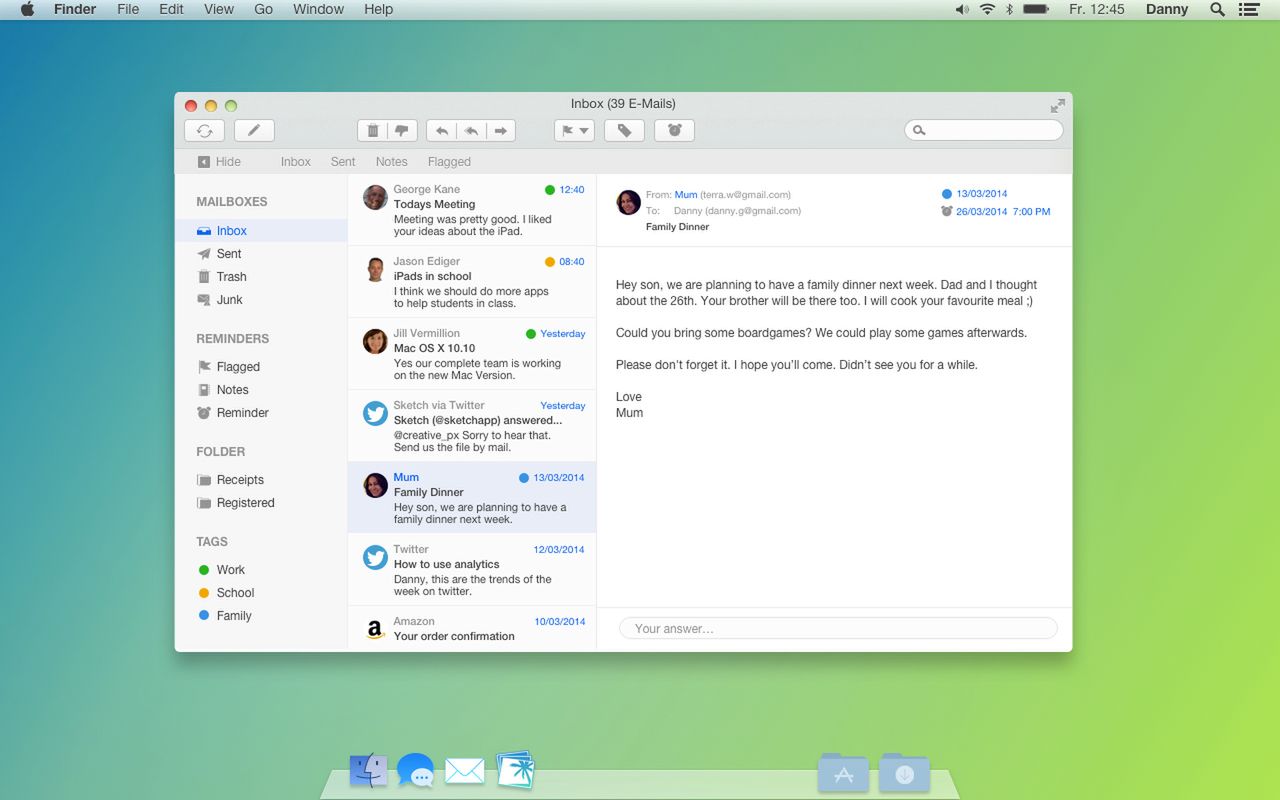Mark email as junk with thumbs-down icon
The width and height of the screenshot is (1280, 800).
pos(402,131)
